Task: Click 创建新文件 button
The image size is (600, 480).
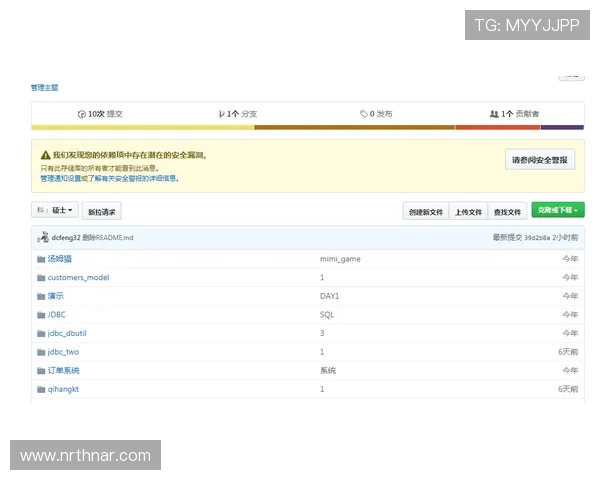Action: [426, 212]
